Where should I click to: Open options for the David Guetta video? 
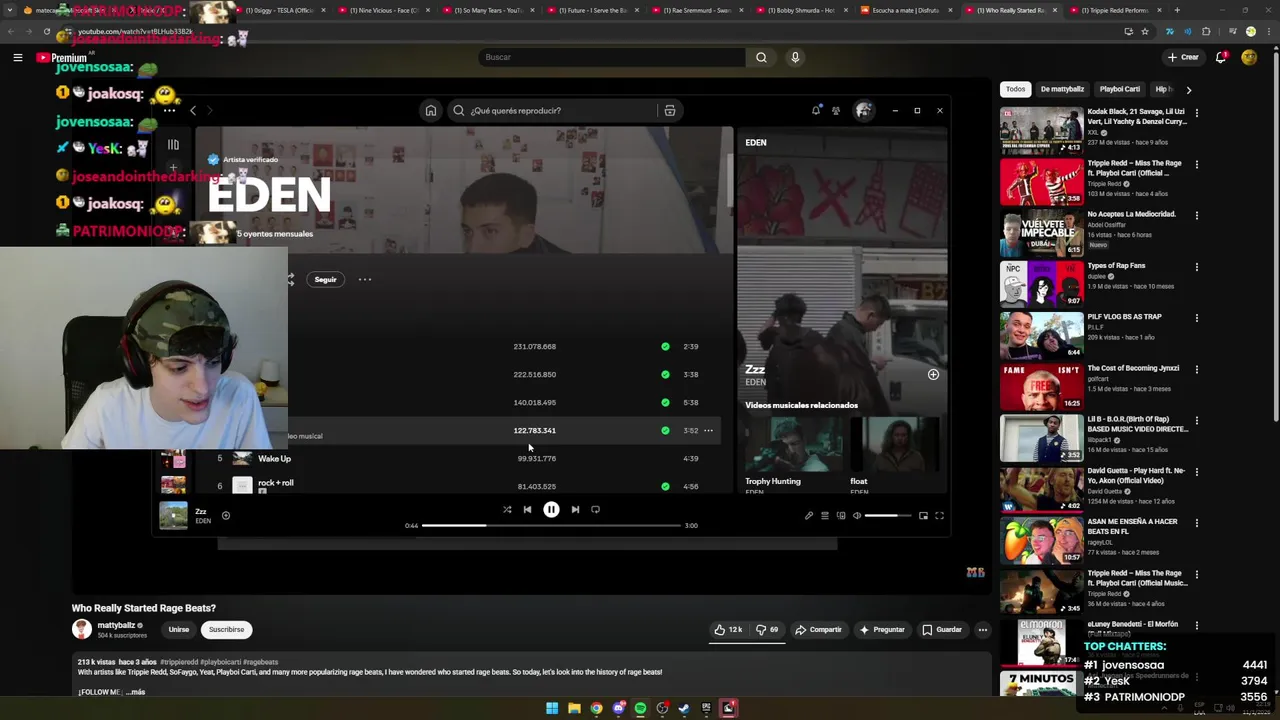(1196, 471)
